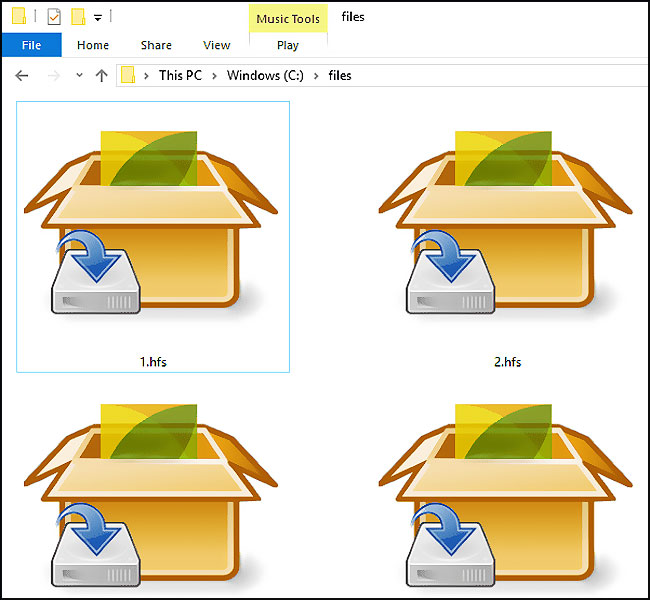The width and height of the screenshot is (650, 600).
Task: Open the Share ribbon tab
Action: pyautogui.click(x=156, y=45)
